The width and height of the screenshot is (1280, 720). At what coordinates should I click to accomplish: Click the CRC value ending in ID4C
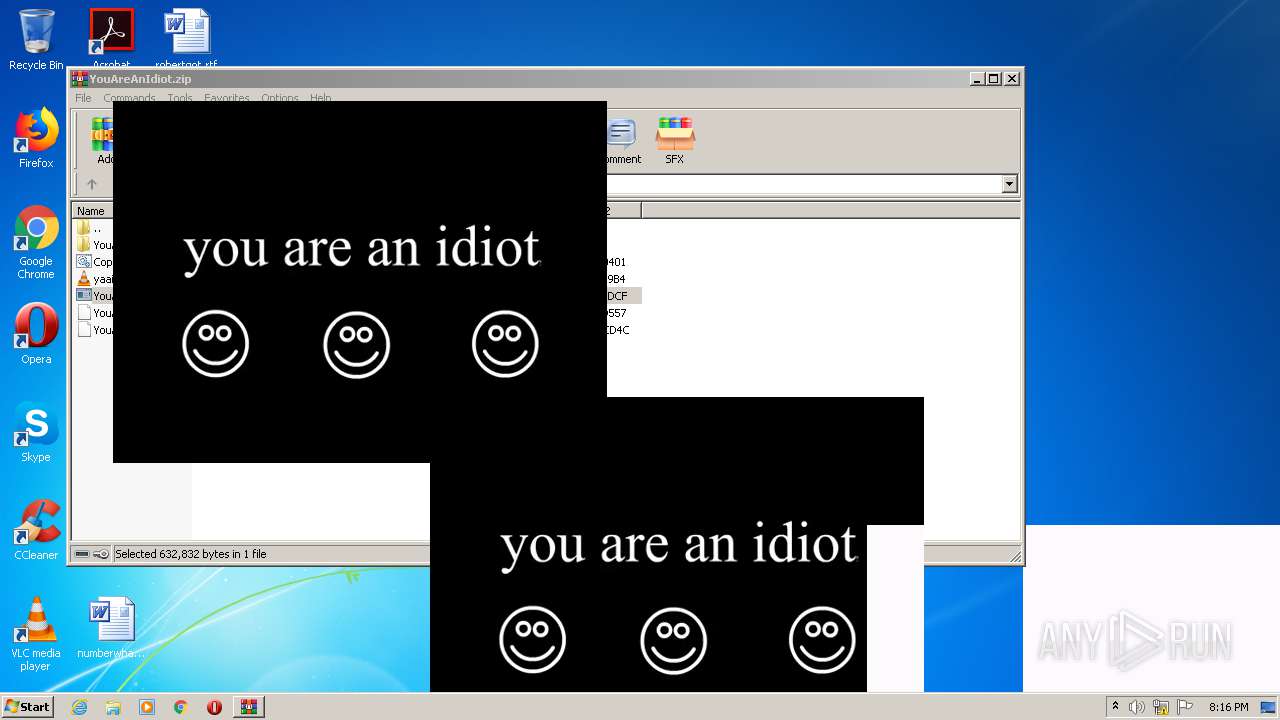click(x=618, y=330)
